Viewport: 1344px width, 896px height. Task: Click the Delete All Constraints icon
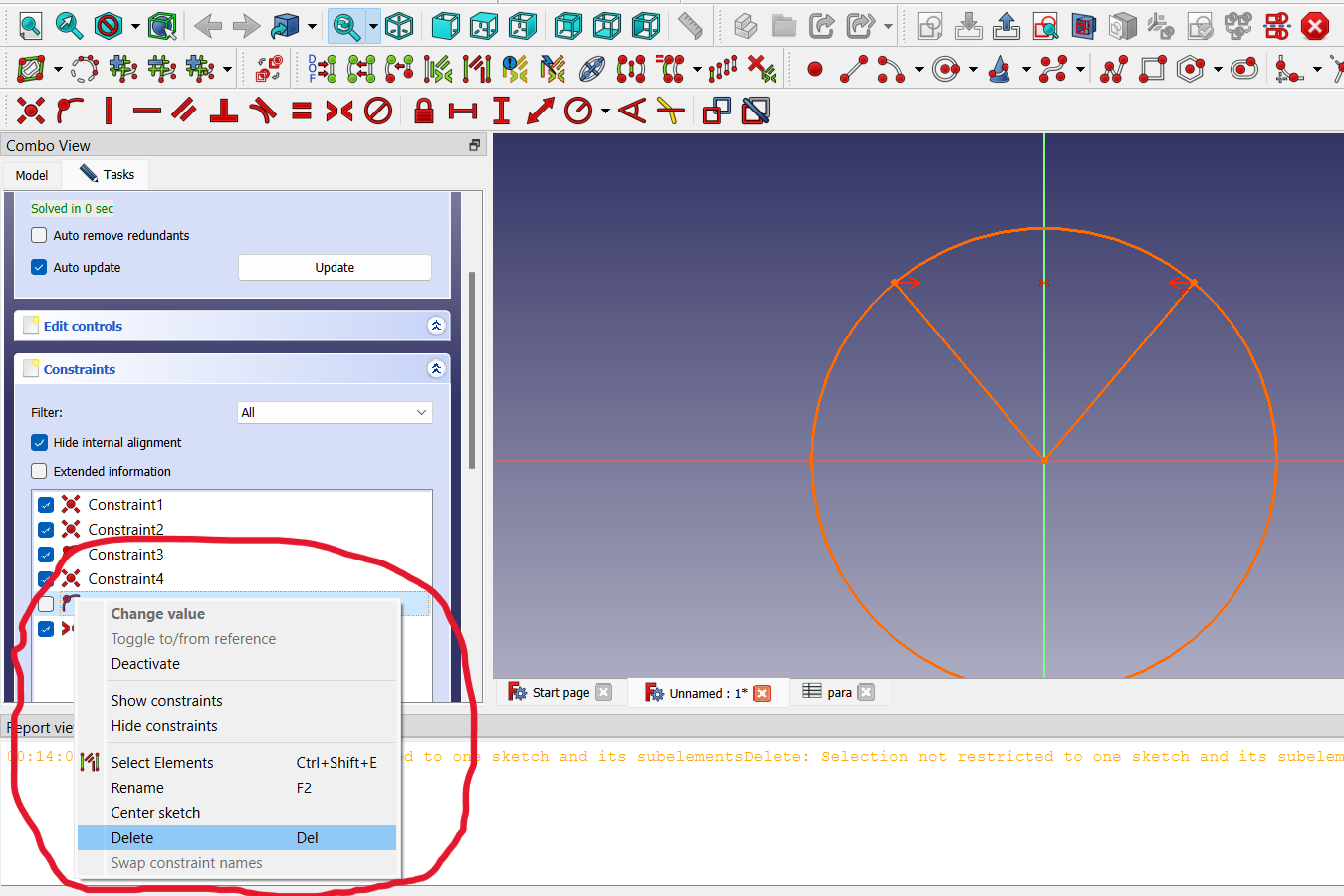tap(762, 69)
